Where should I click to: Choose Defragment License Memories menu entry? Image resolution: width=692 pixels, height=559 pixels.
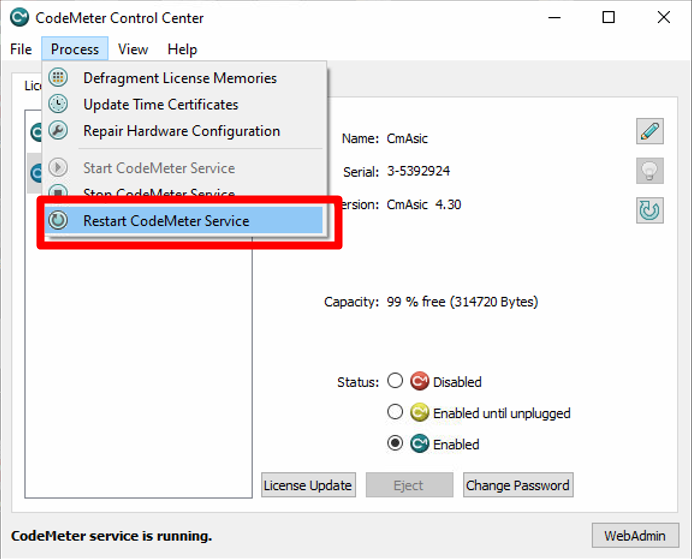(180, 78)
